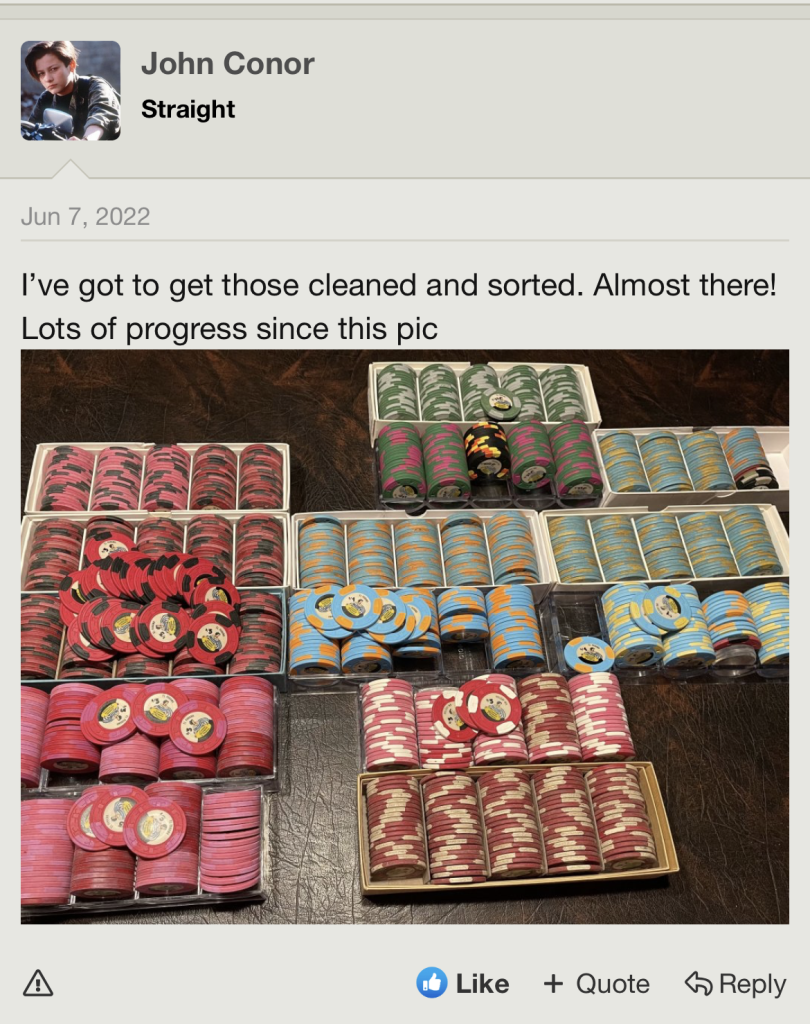Image resolution: width=810 pixels, height=1024 pixels.
Task: Click the curved reply arrow icon
Action: [698, 983]
